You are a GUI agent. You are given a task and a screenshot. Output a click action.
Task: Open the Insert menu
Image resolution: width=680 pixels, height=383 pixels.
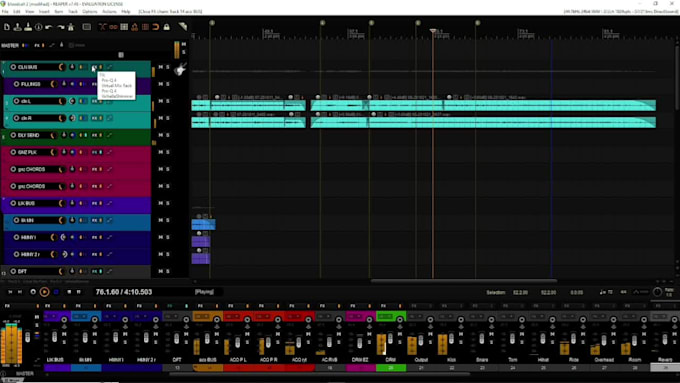(x=44, y=11)
